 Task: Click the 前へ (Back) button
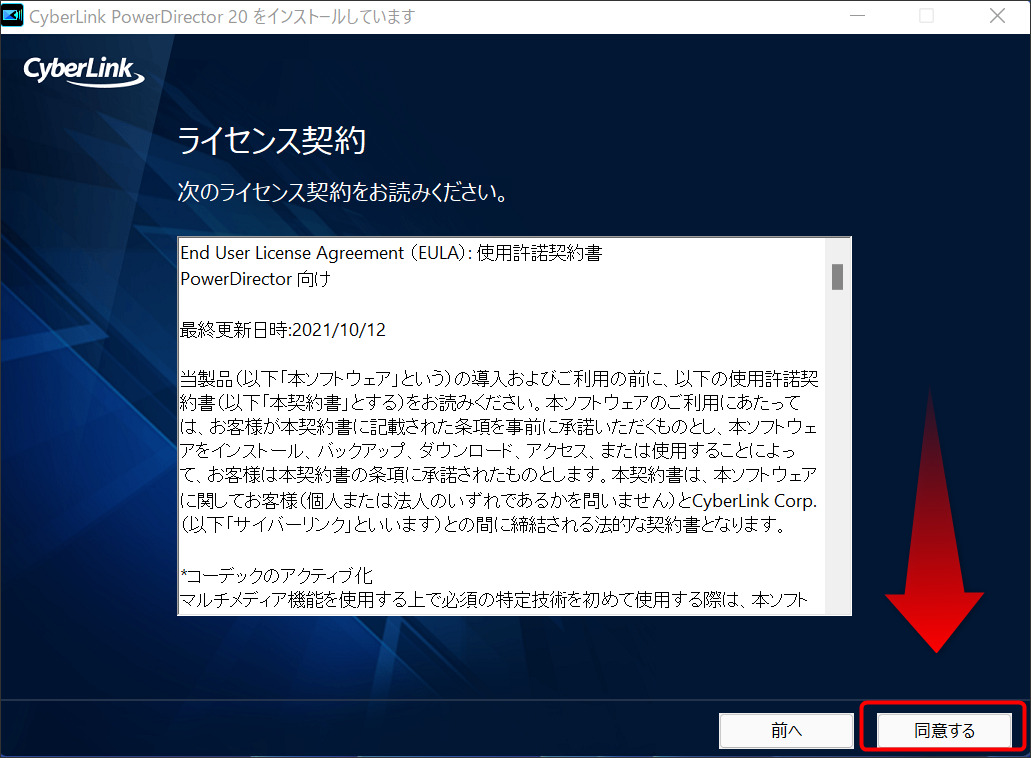(x=786, y=730)
